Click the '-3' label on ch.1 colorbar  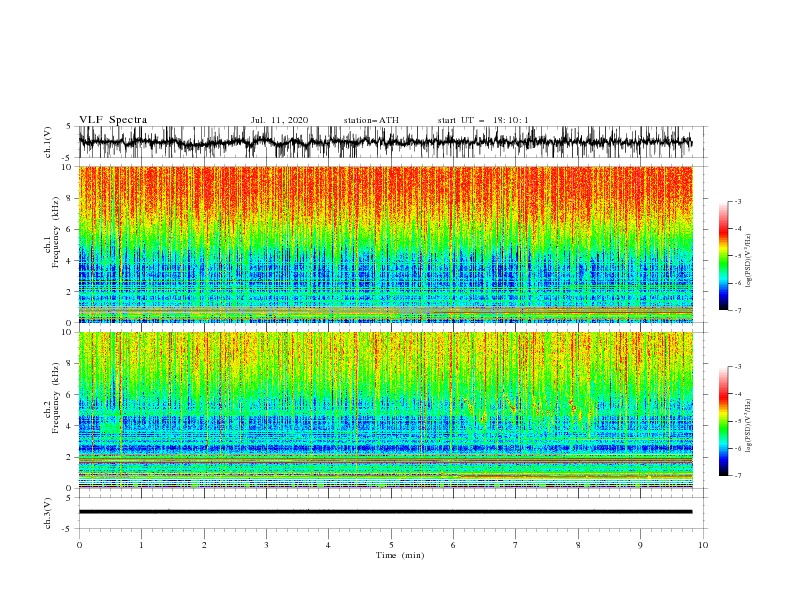point(737,201)
